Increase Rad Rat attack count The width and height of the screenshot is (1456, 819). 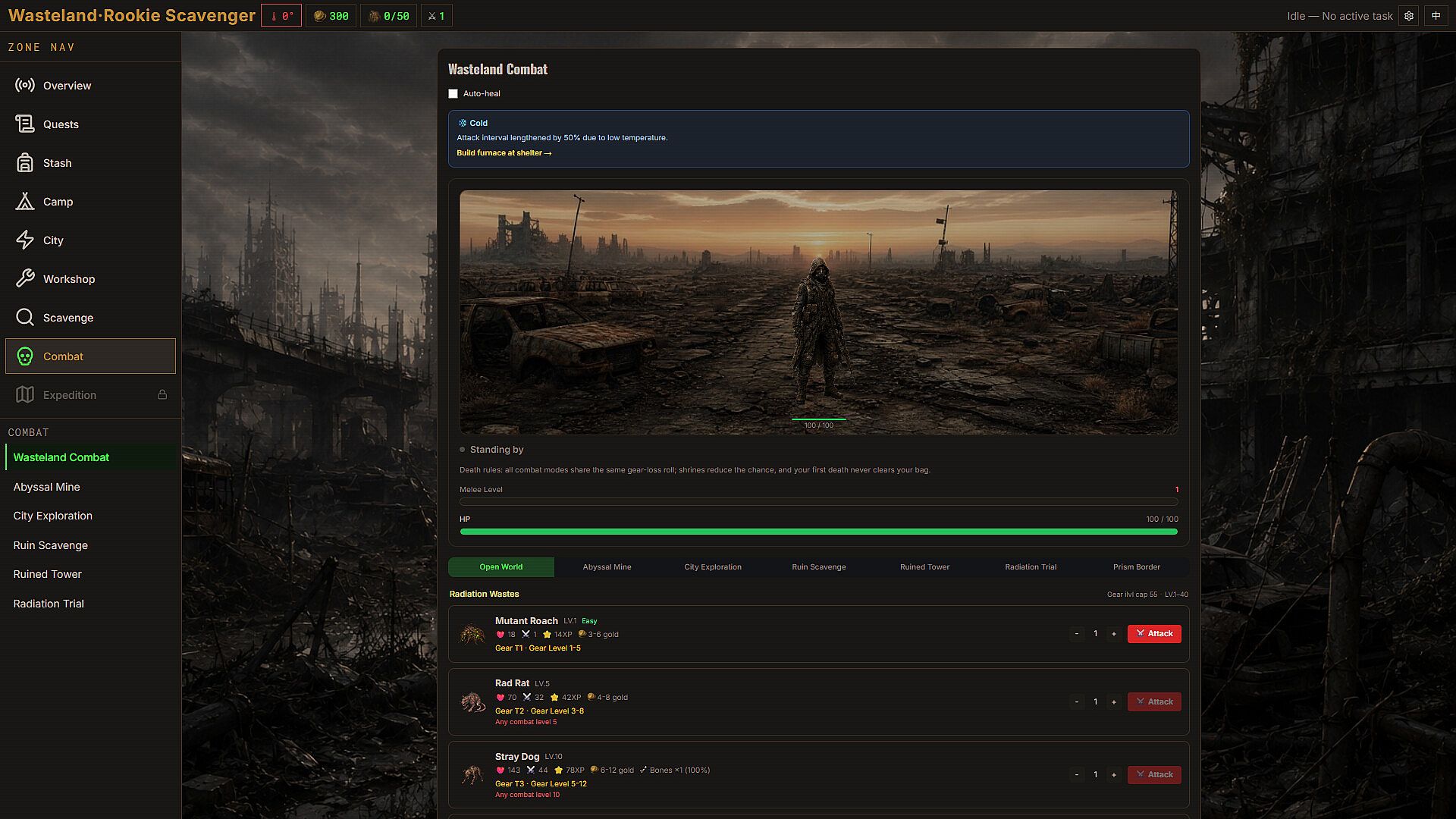1114,702
